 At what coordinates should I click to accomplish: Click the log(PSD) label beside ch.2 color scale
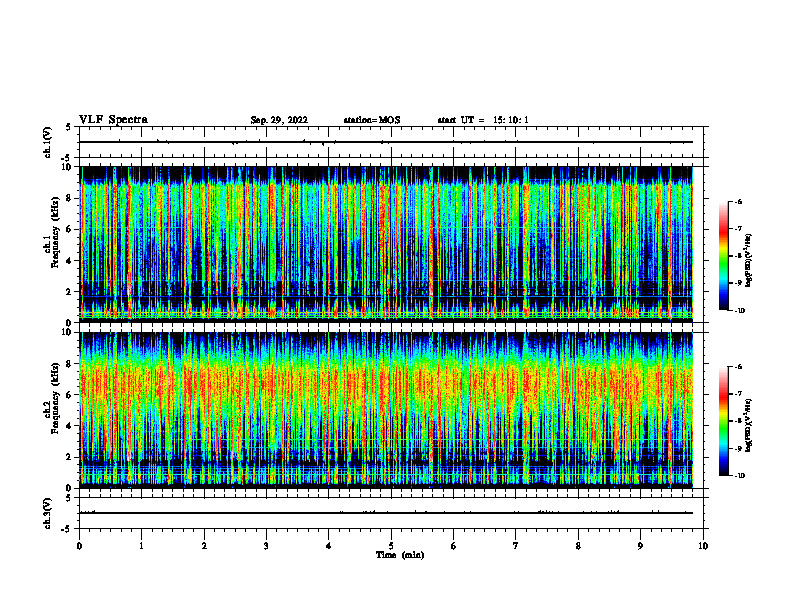coord(749,426)
